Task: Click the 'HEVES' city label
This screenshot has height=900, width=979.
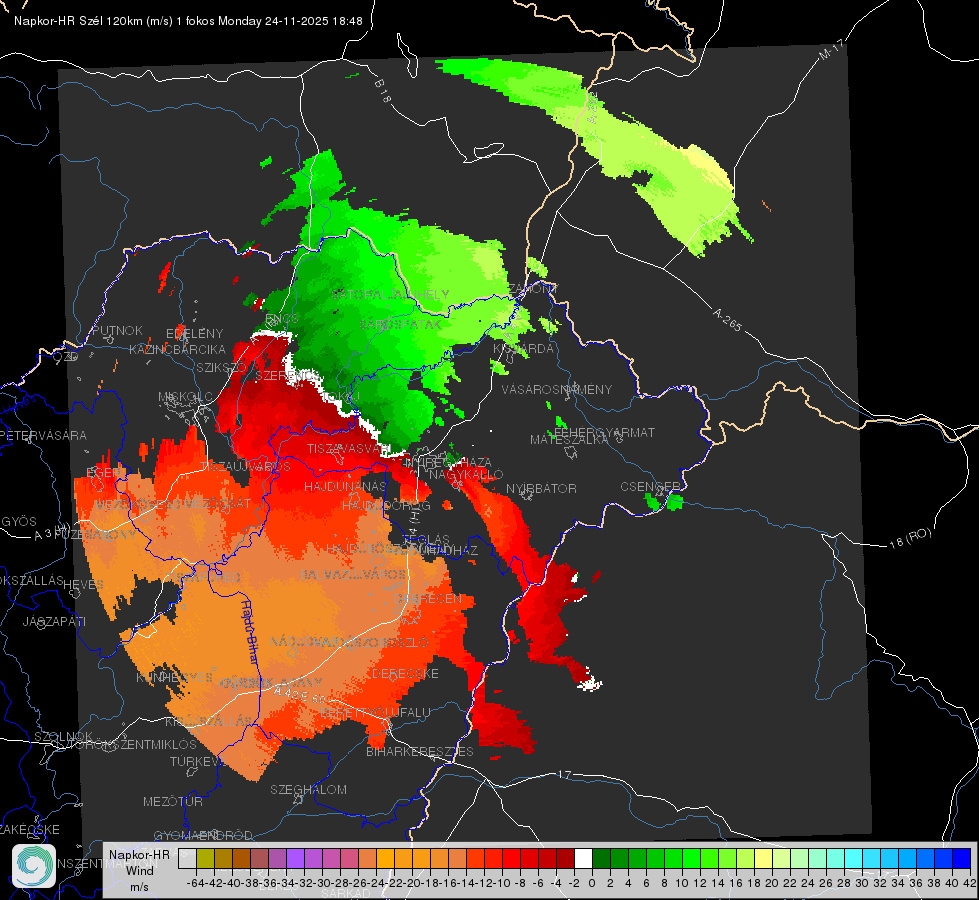Action: point(83,584)
